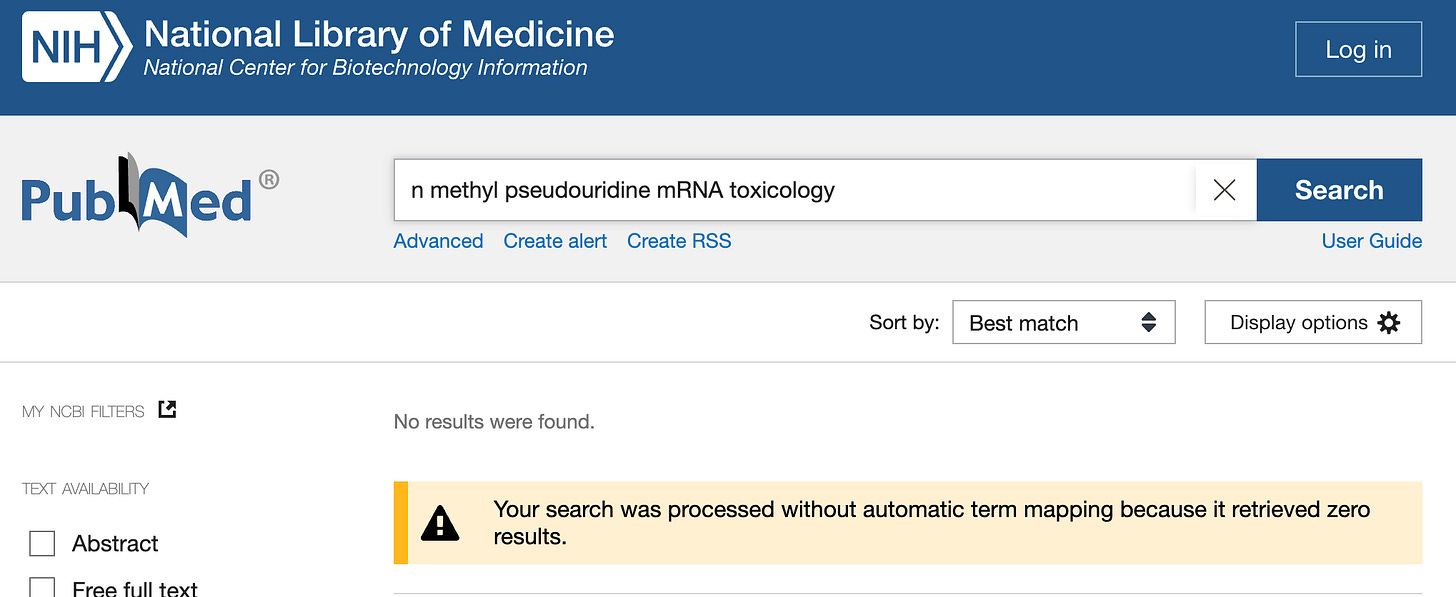The height and width of the screenshot is (597, 1456).
Task: Open the Advanced search link
Action: click(438, 241)
